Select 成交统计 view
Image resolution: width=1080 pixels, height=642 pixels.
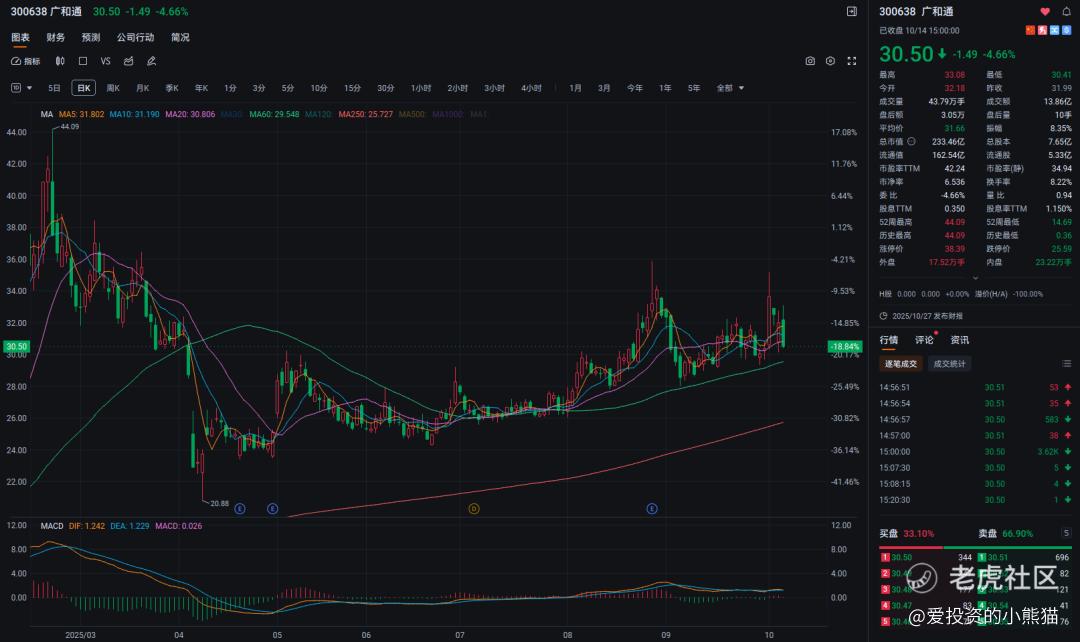click(x=949, y=364)
